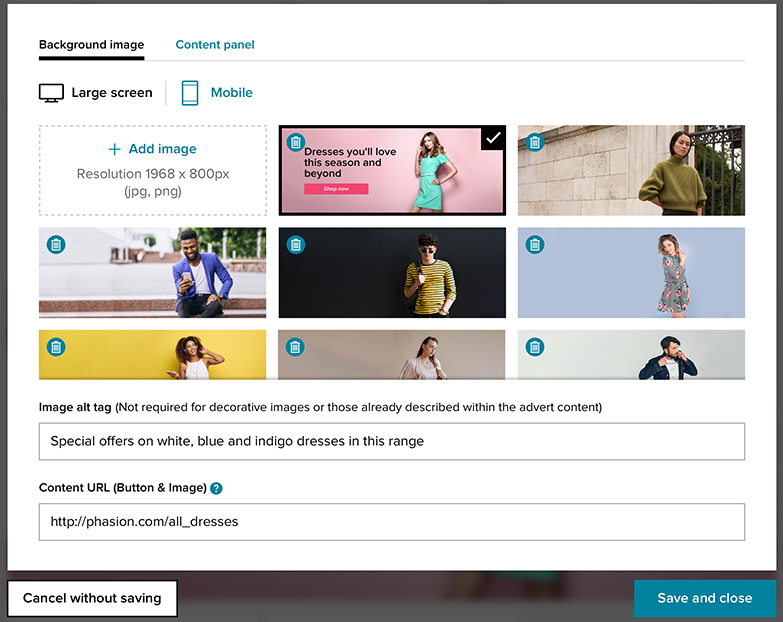Click Save and close button
Viewport: 783px width, 622px height.
click(x=705, y=598)
